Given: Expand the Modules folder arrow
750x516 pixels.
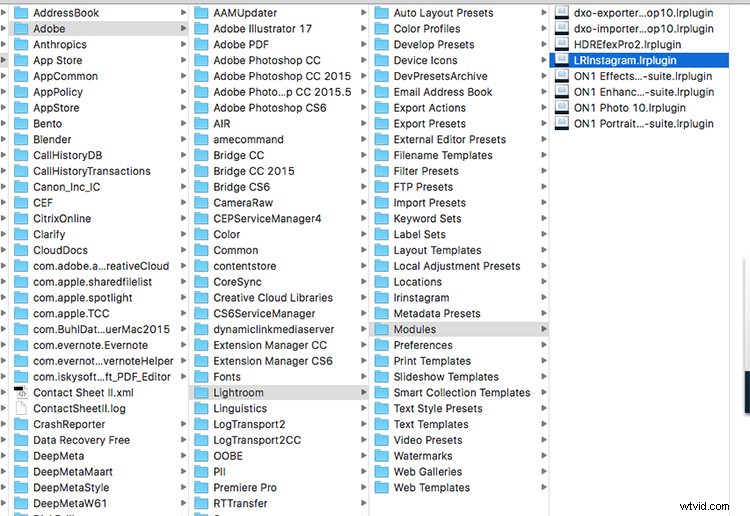Looking at the screenshot, I should pyautogui.click(x=543, y=329).
